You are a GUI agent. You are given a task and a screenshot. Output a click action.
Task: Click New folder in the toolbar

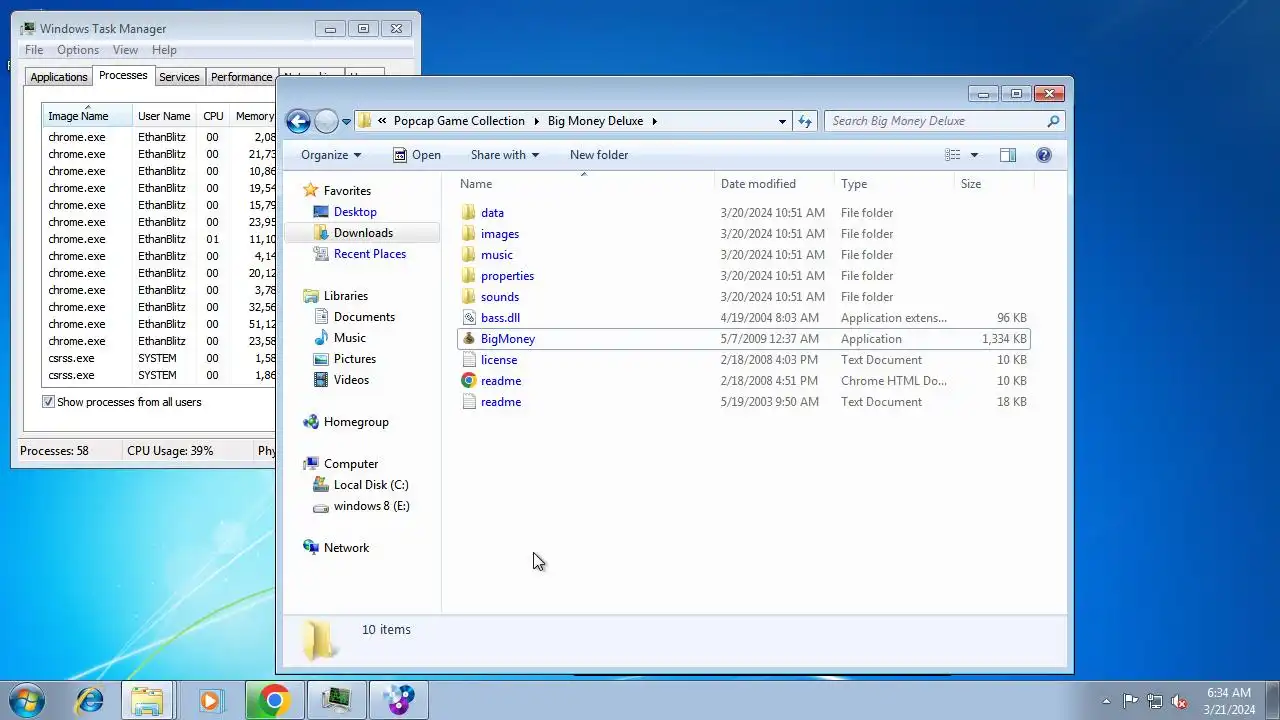[599, 155]
